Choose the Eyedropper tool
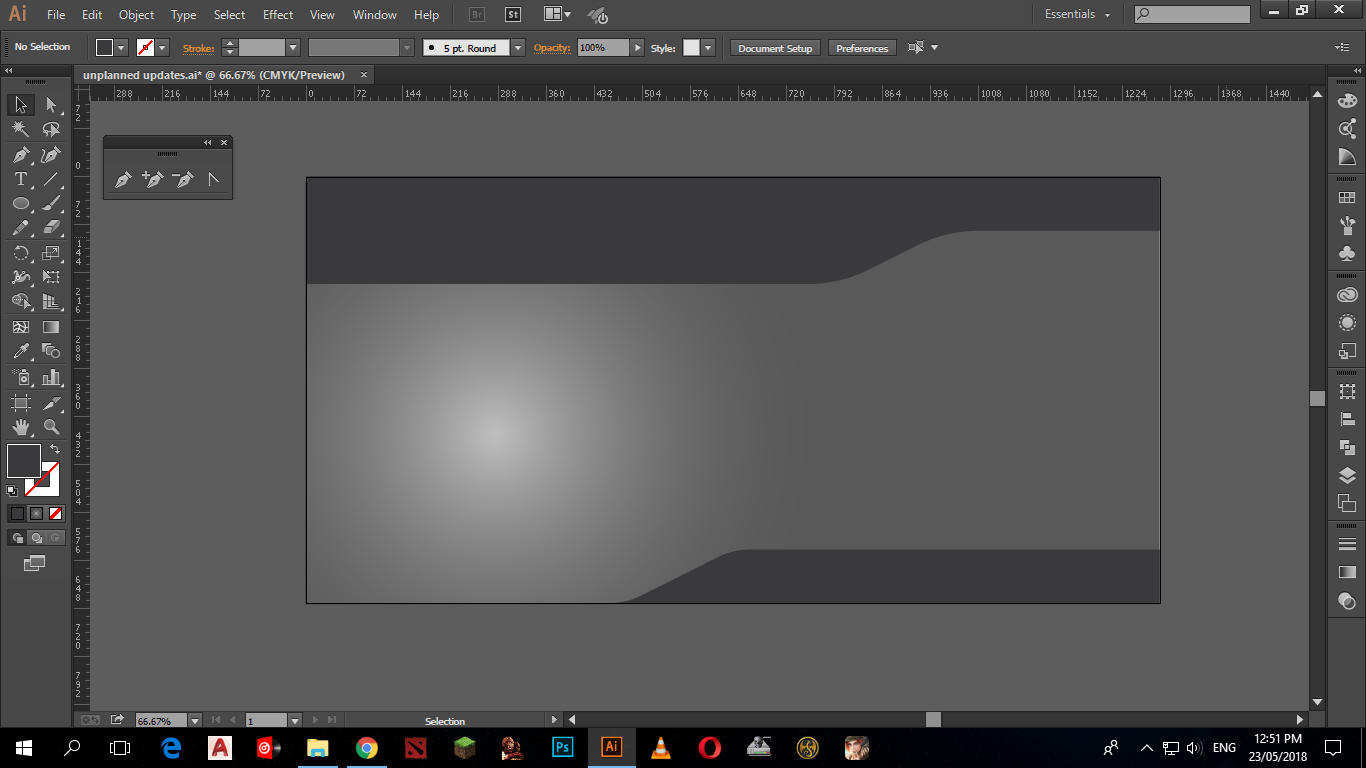 coord(20,351)
